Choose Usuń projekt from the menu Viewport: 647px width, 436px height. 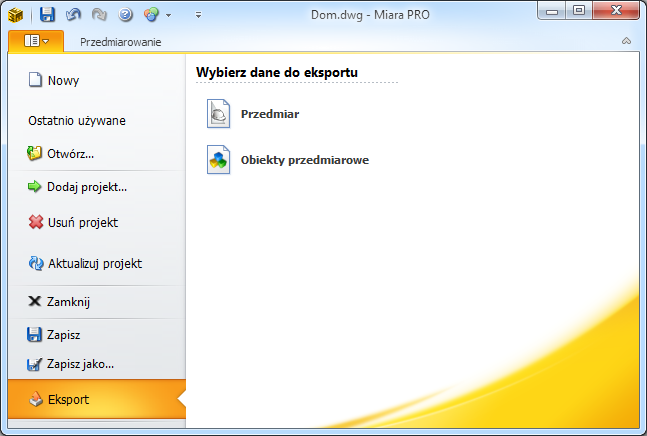(97, 222)
